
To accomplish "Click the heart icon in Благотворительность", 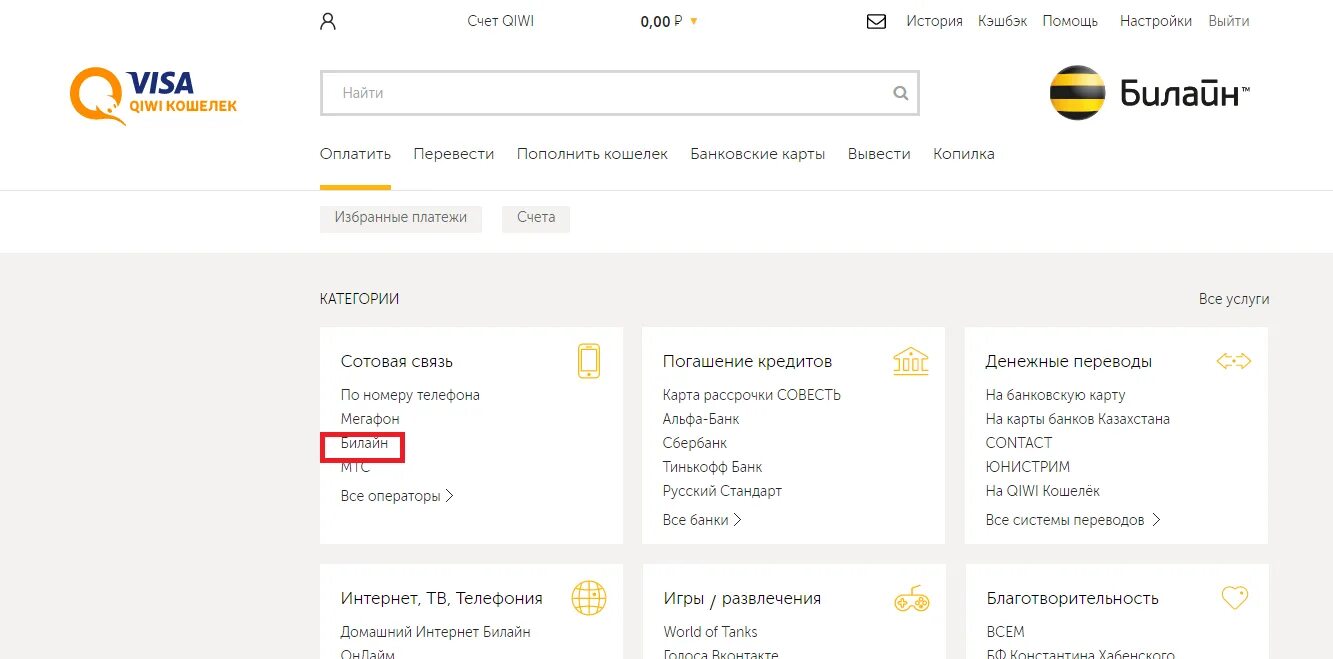I will coord(1235,598).
